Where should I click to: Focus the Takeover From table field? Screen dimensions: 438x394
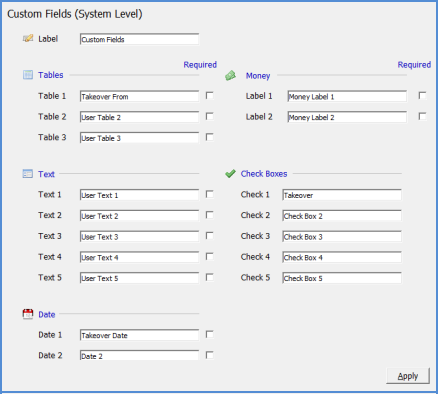click(139, 96)
